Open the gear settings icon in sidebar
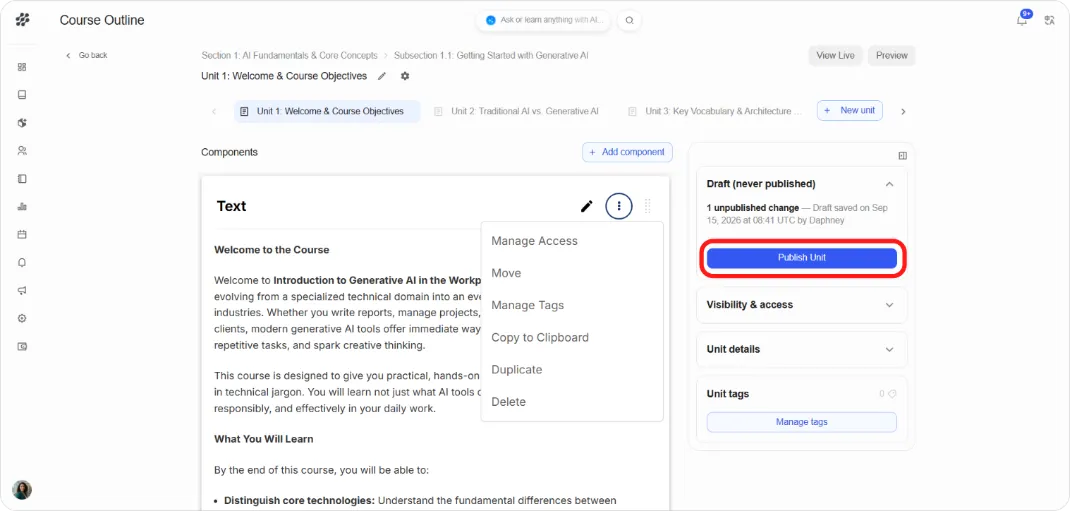This screenshot has width=1071, height=511. pyautogui.click(x=22, y=318)
